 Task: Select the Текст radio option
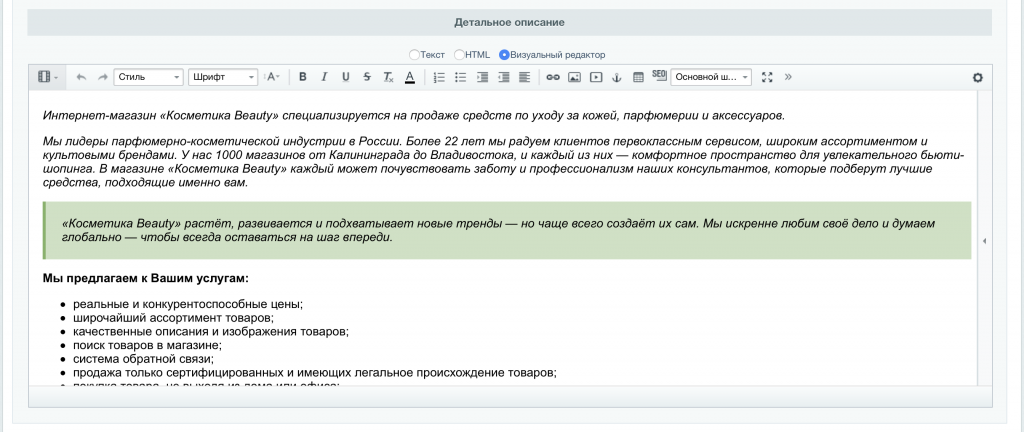click(414, 55)
